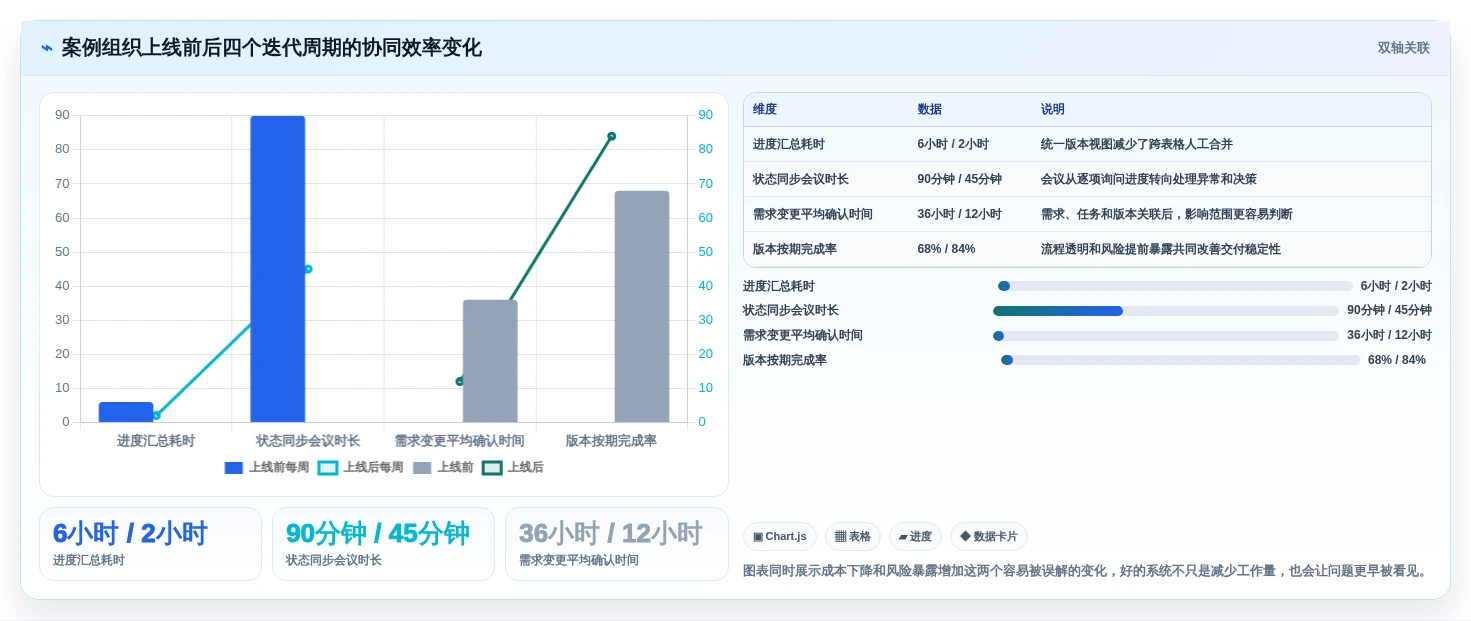Screen dimensions: 1471x621
Task: Click 需求变更平均确认时间 table row label
Action: click(x=813, y=214)
